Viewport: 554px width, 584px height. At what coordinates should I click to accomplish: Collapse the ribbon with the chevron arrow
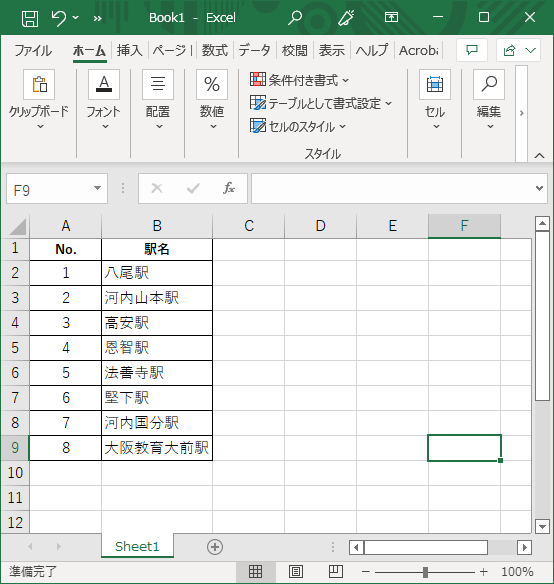pyautogui.click(x=539, y=155)
